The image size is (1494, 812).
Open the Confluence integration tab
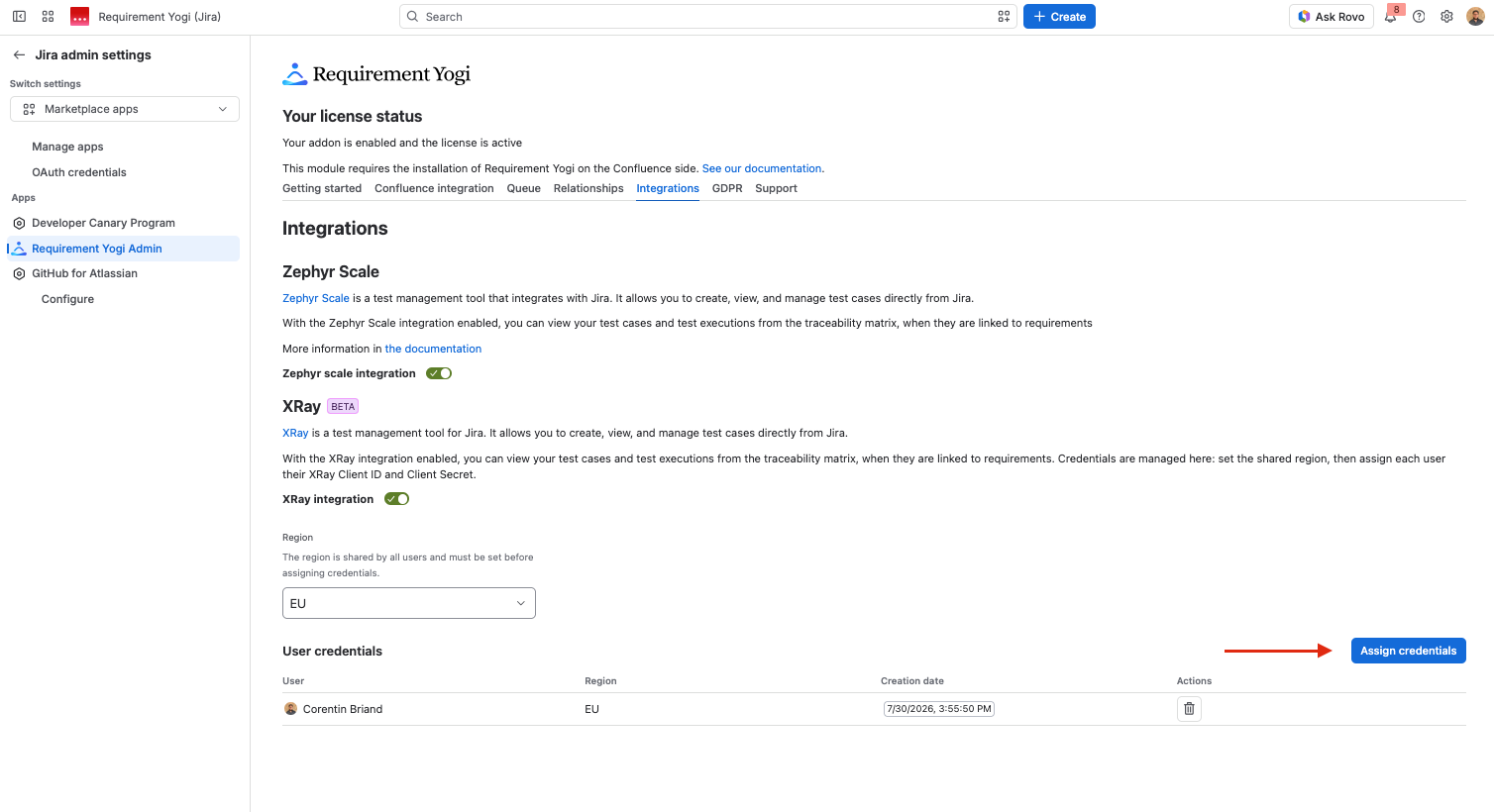tap(434, 188)
